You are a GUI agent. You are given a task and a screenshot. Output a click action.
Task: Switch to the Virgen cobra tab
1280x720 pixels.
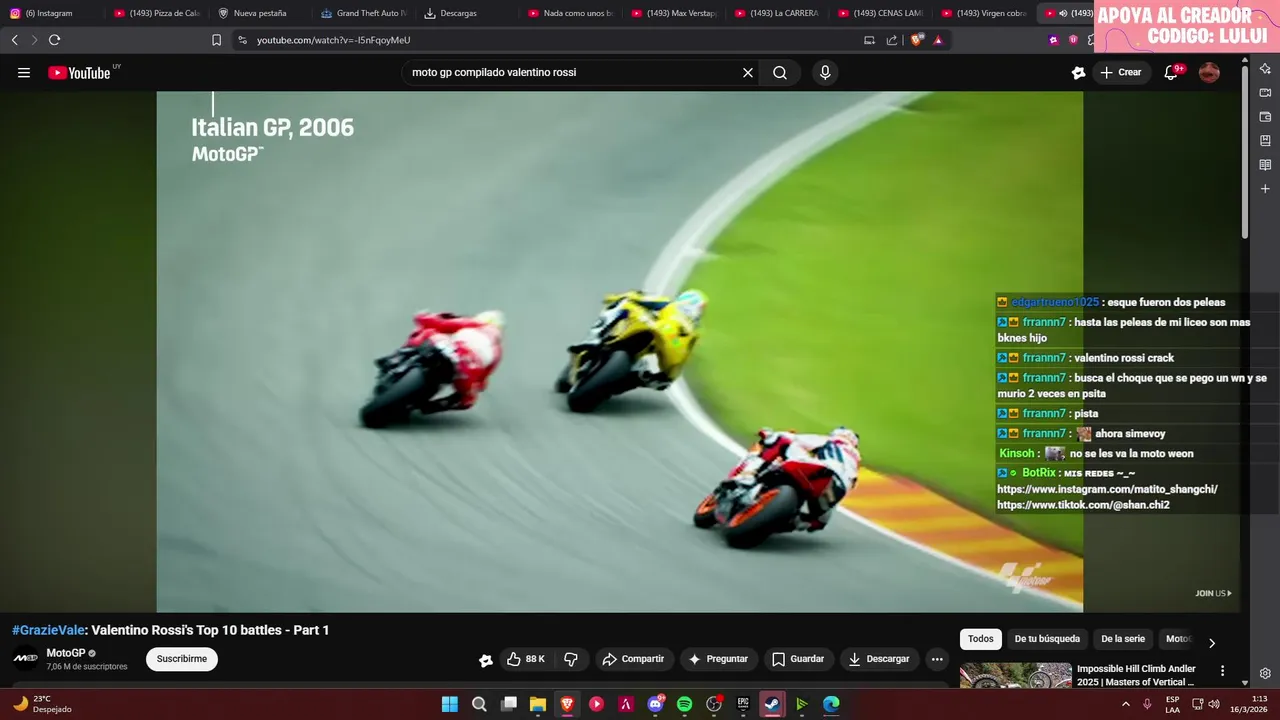(984, 13)
